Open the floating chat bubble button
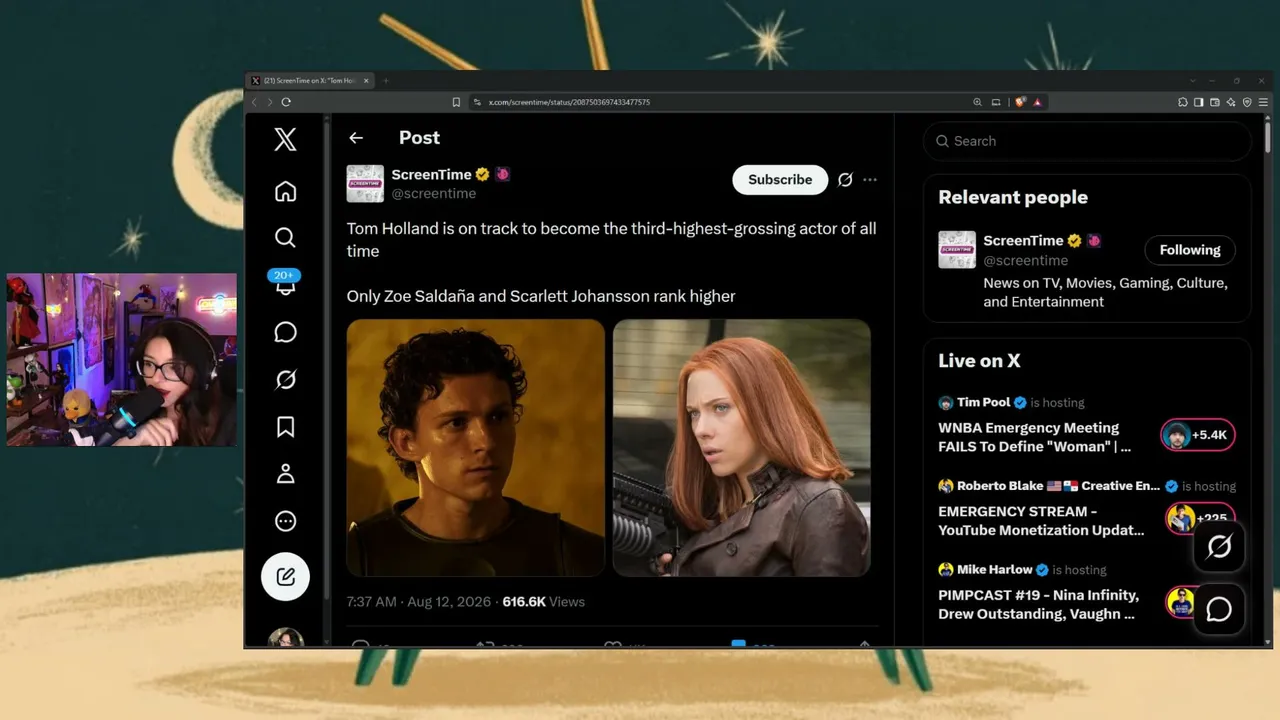1280x720 pixels. (1219, 609)
